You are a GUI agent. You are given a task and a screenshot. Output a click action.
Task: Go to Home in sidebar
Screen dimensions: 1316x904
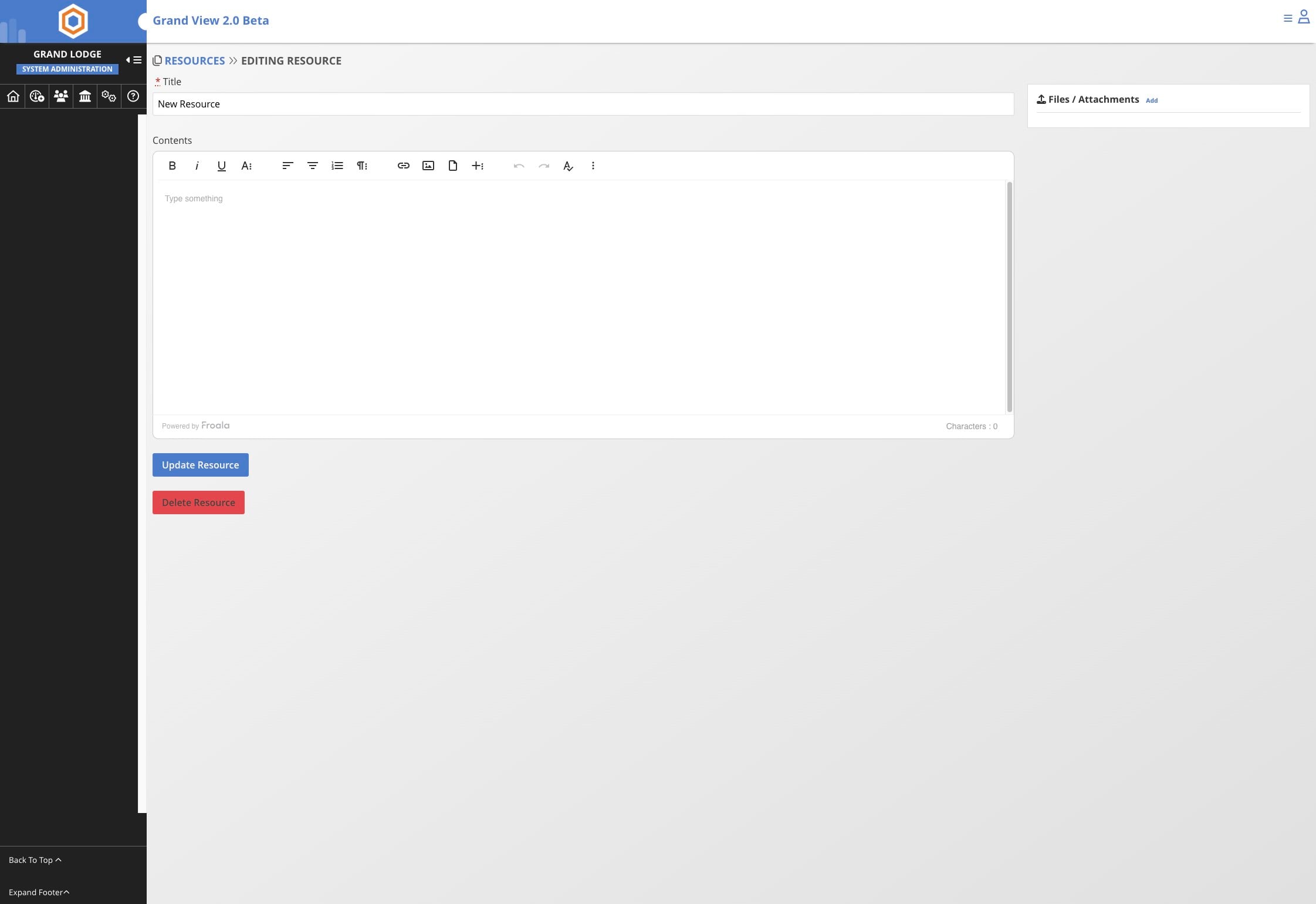(x=13, y=96)
